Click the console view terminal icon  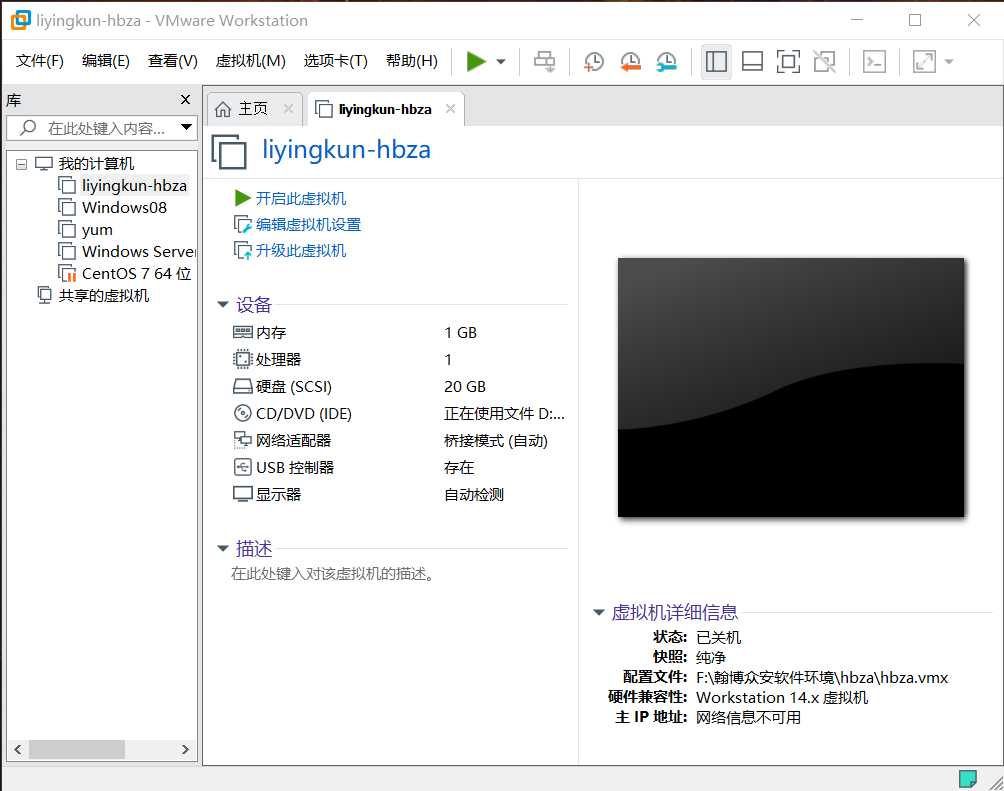[874, 62]
